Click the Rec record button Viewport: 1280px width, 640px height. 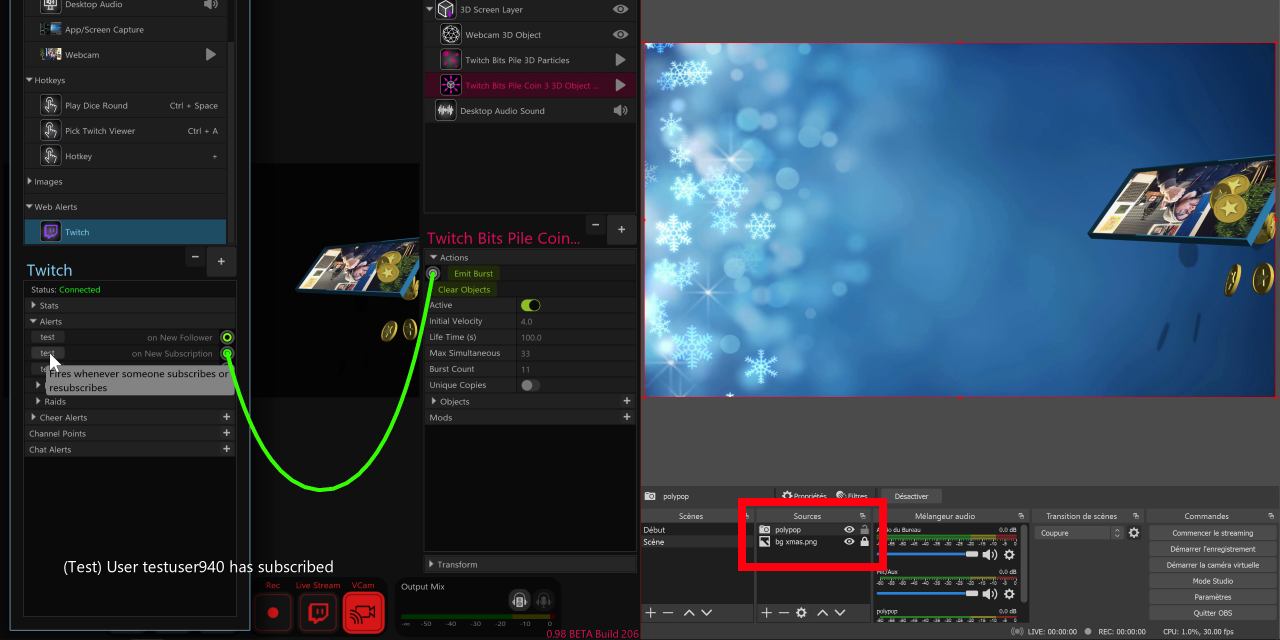click(x=273, y=612)
